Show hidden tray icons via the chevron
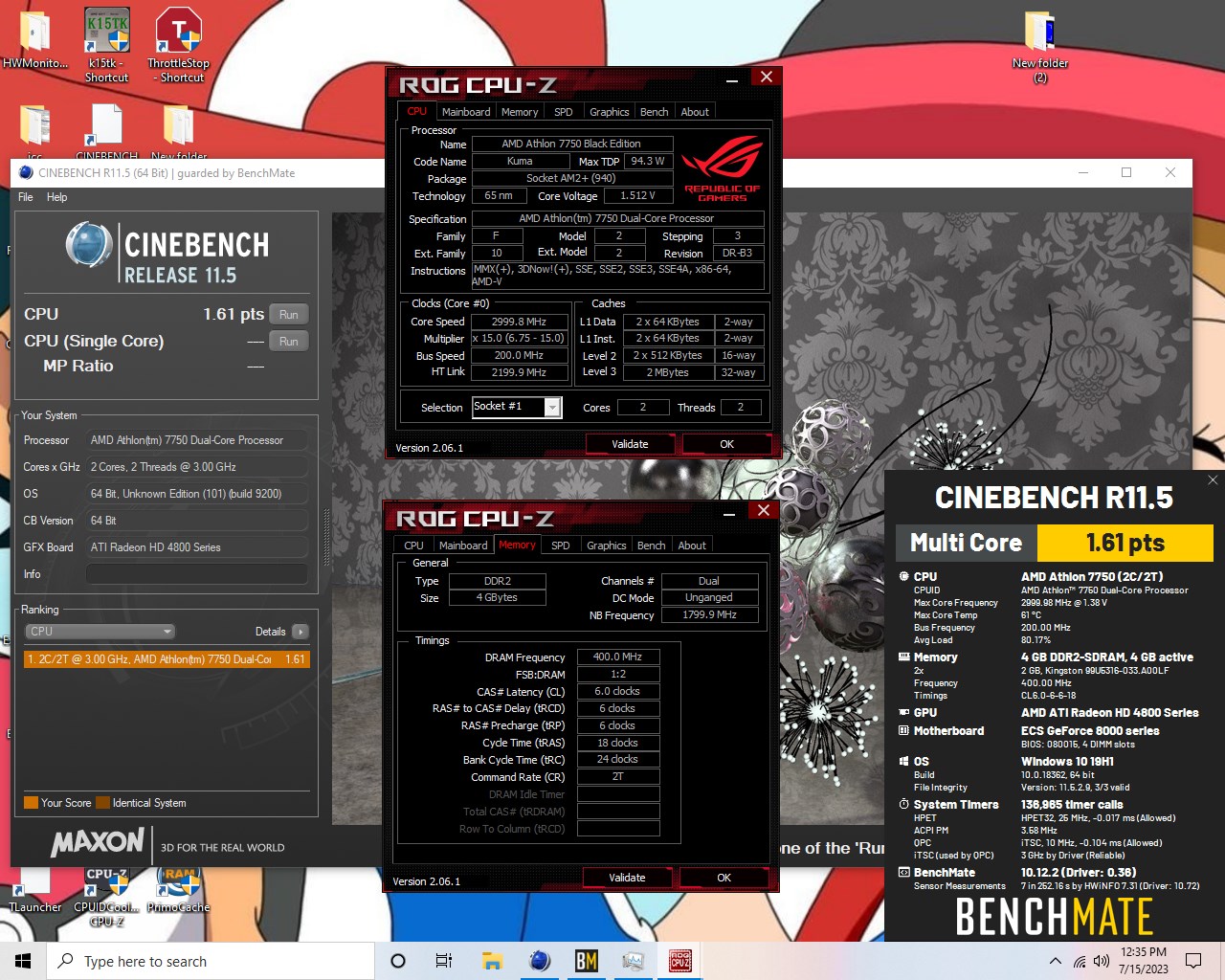The image size is (1225, 980). (x=1055, y=961)
